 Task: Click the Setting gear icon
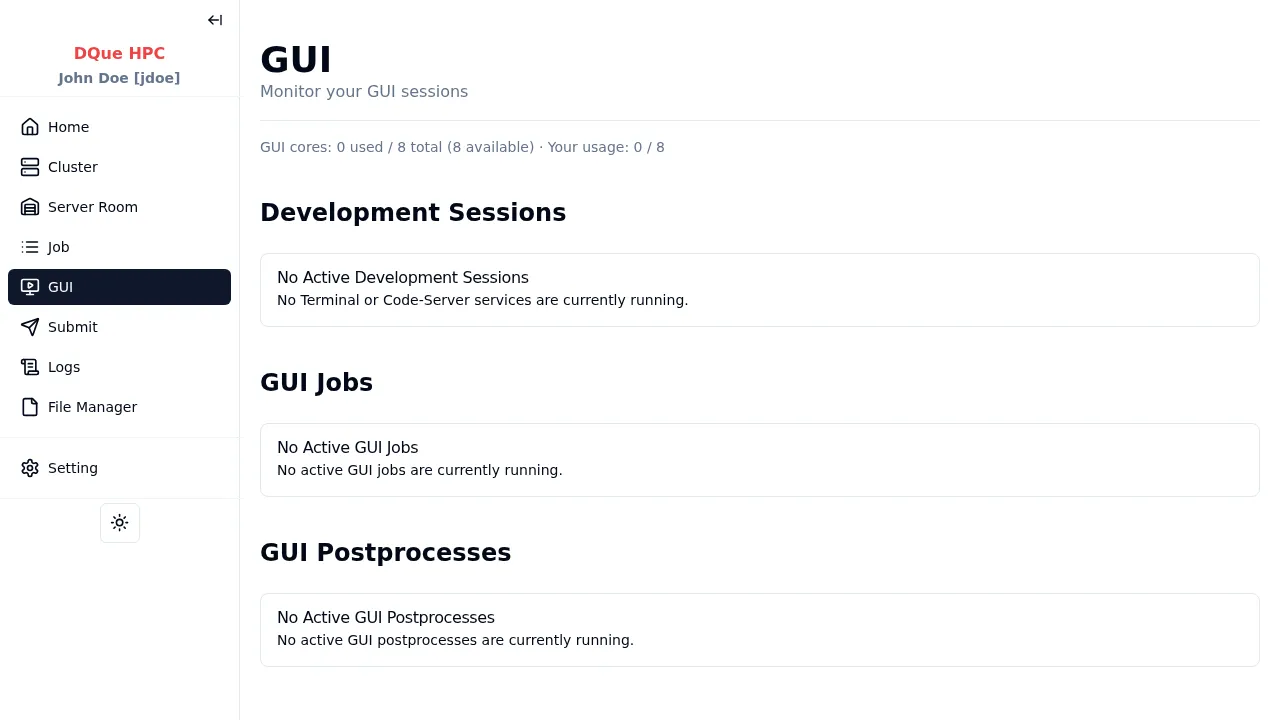tap(30, 468)
